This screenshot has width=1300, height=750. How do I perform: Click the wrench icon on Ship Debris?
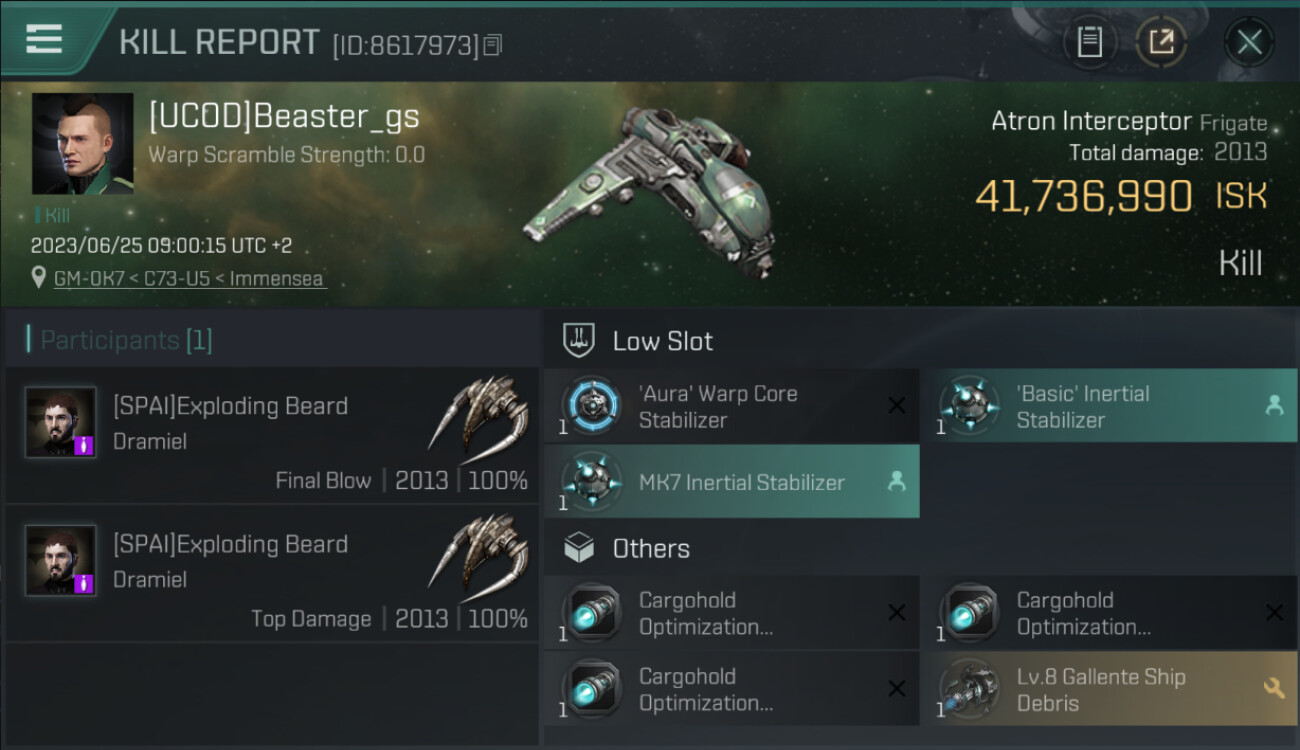[1274, 687]
